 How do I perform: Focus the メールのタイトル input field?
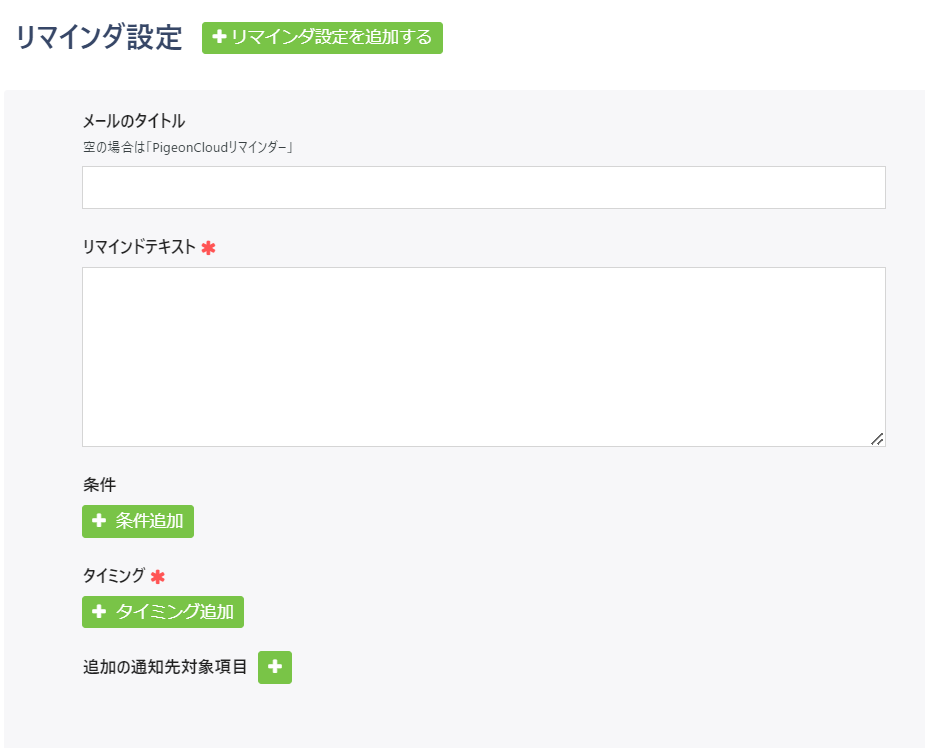coord(484,186)
